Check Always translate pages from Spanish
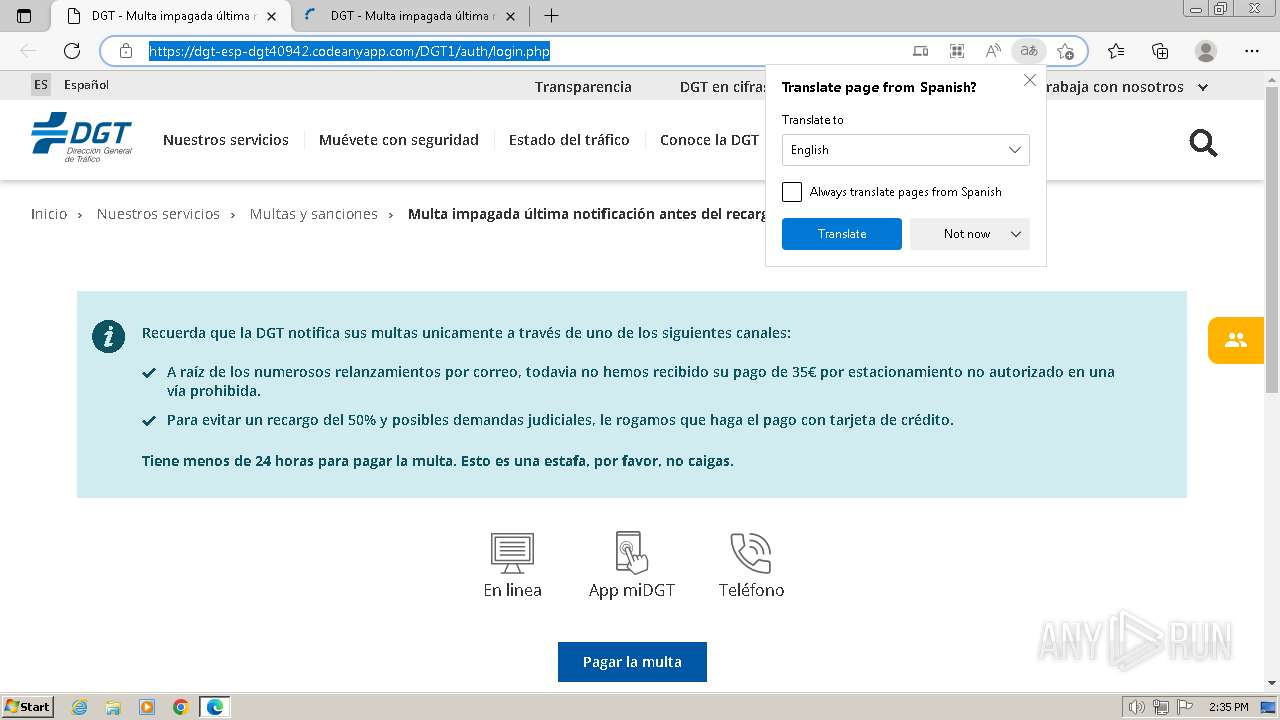 tap(792, 192)
